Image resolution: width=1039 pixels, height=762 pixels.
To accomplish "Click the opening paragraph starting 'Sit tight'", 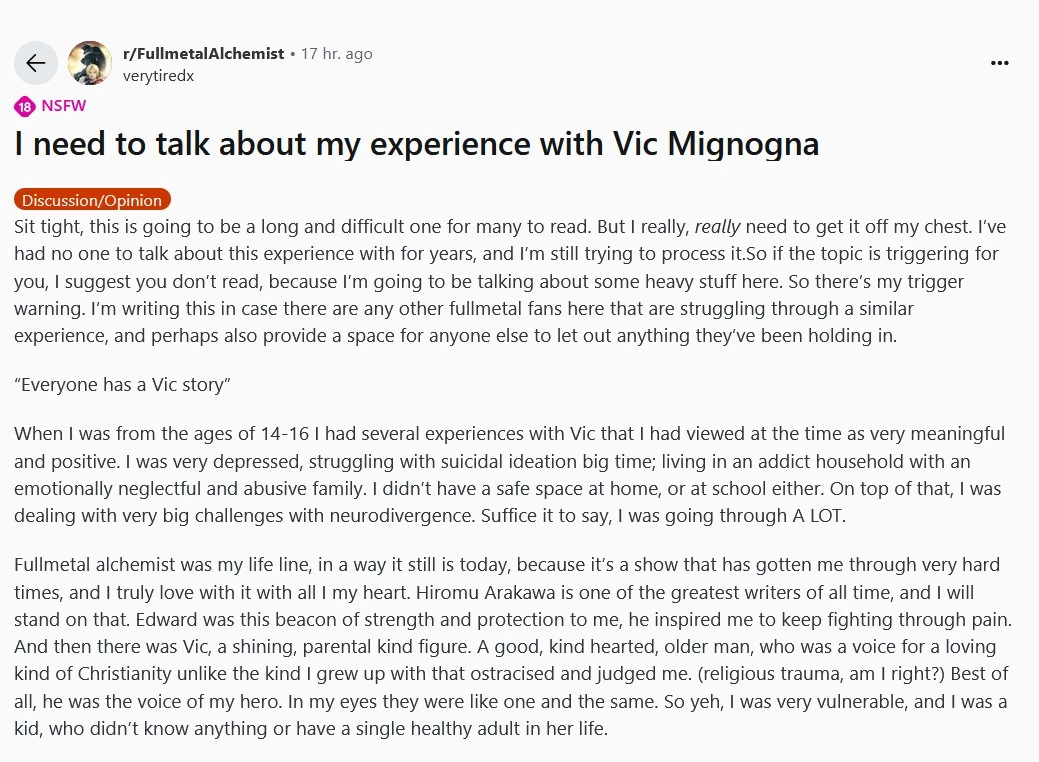I will pyautogui.click(x=510, y=281).
